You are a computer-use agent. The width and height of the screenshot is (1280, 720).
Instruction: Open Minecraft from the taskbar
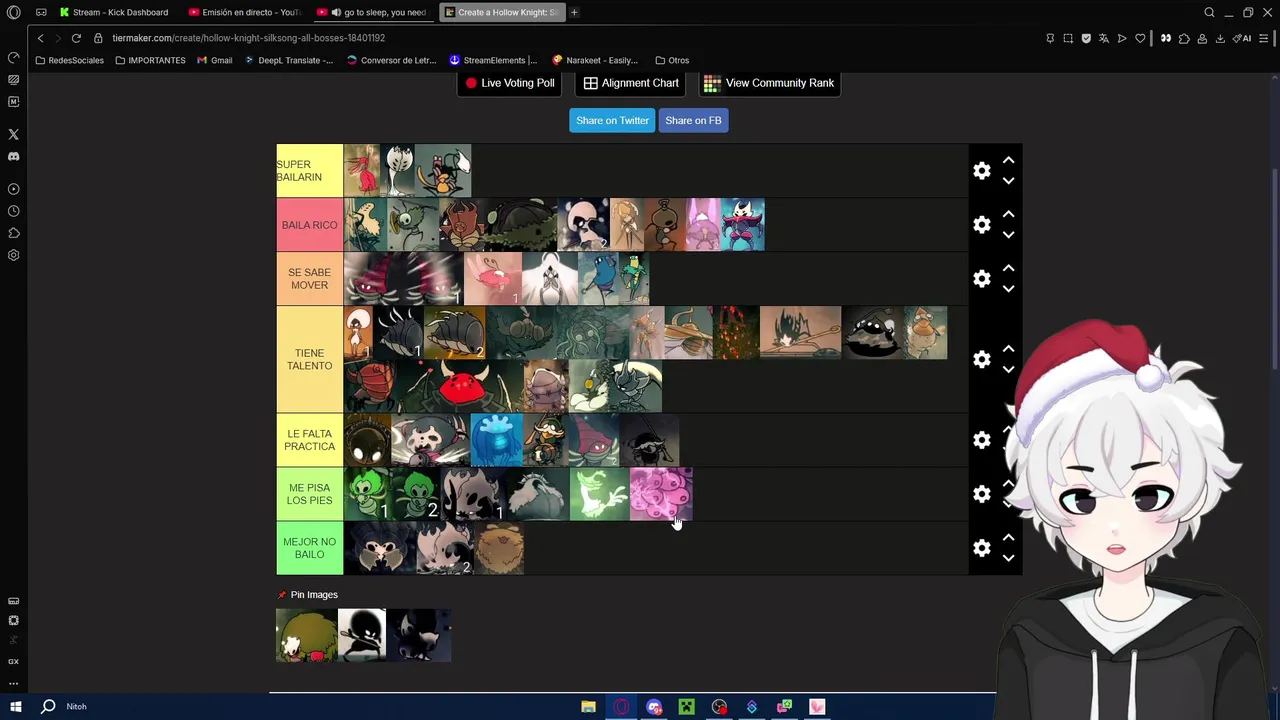coord(686,707)
